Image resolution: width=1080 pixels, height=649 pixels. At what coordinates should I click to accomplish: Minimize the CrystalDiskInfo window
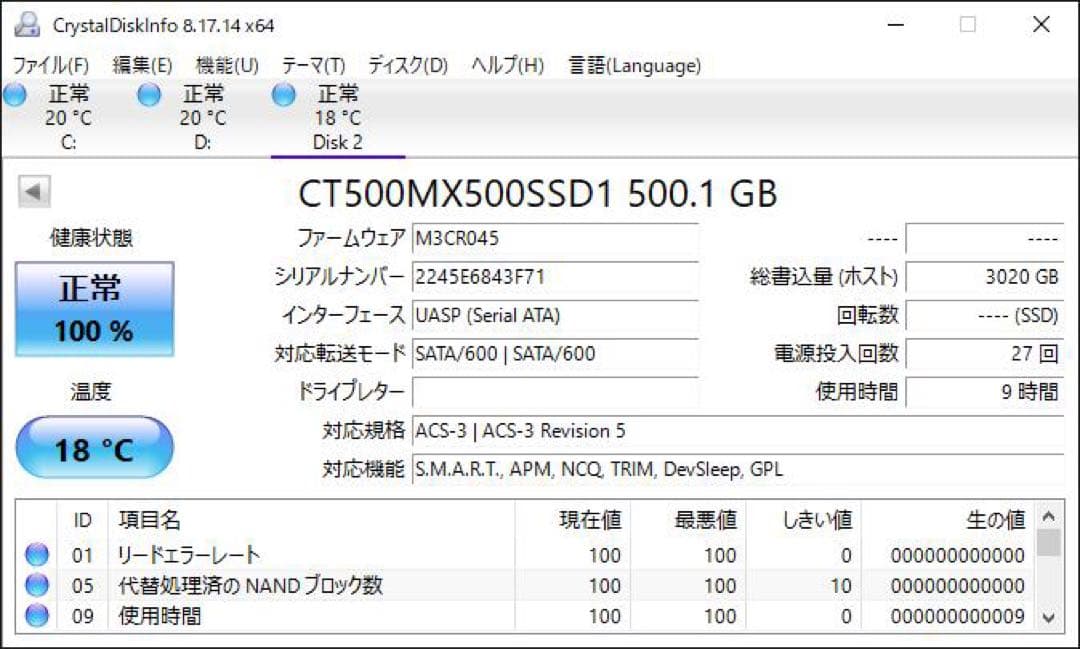(x=895, y=25)
